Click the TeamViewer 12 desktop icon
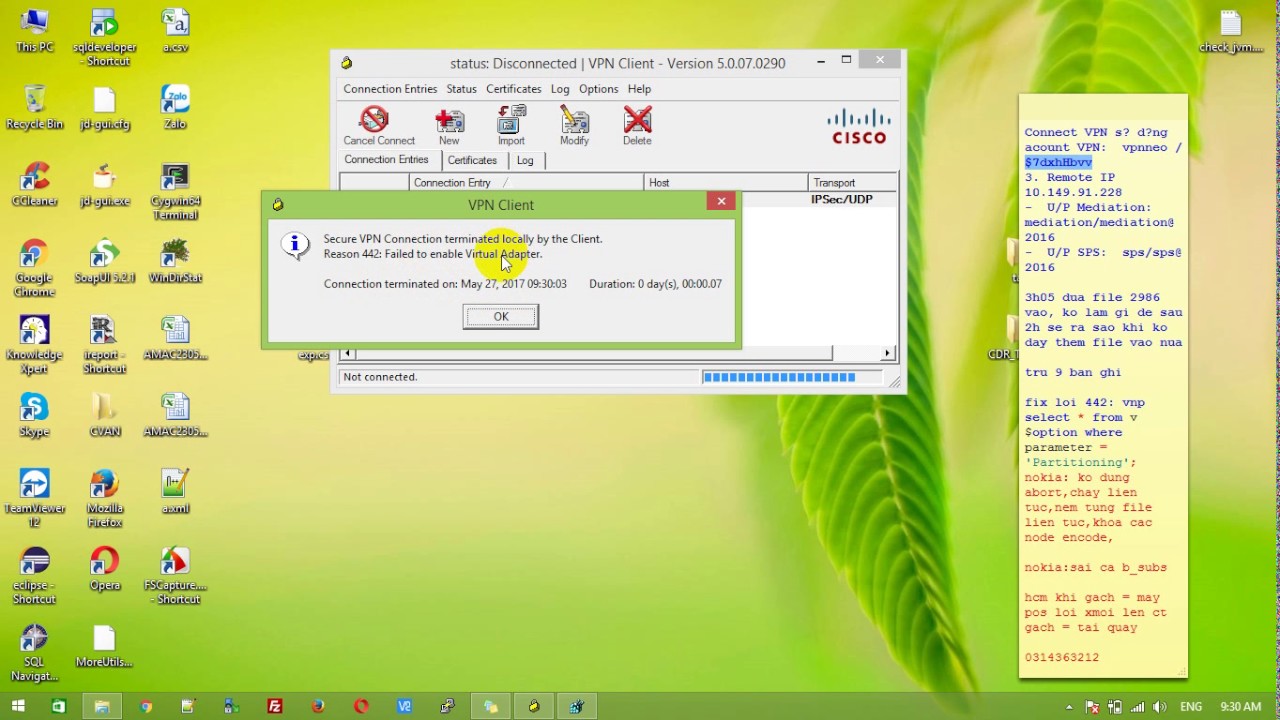The width and height of the screenshot is (1280, 720). click(34, 498)
